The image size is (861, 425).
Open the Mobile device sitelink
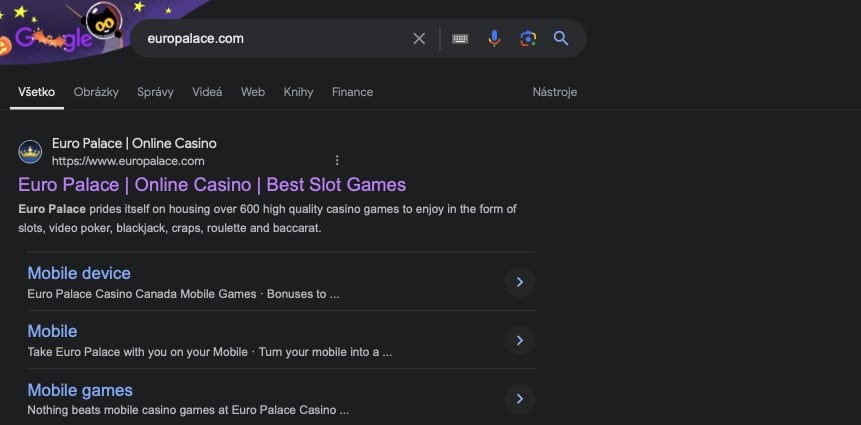tap(79, 273)
